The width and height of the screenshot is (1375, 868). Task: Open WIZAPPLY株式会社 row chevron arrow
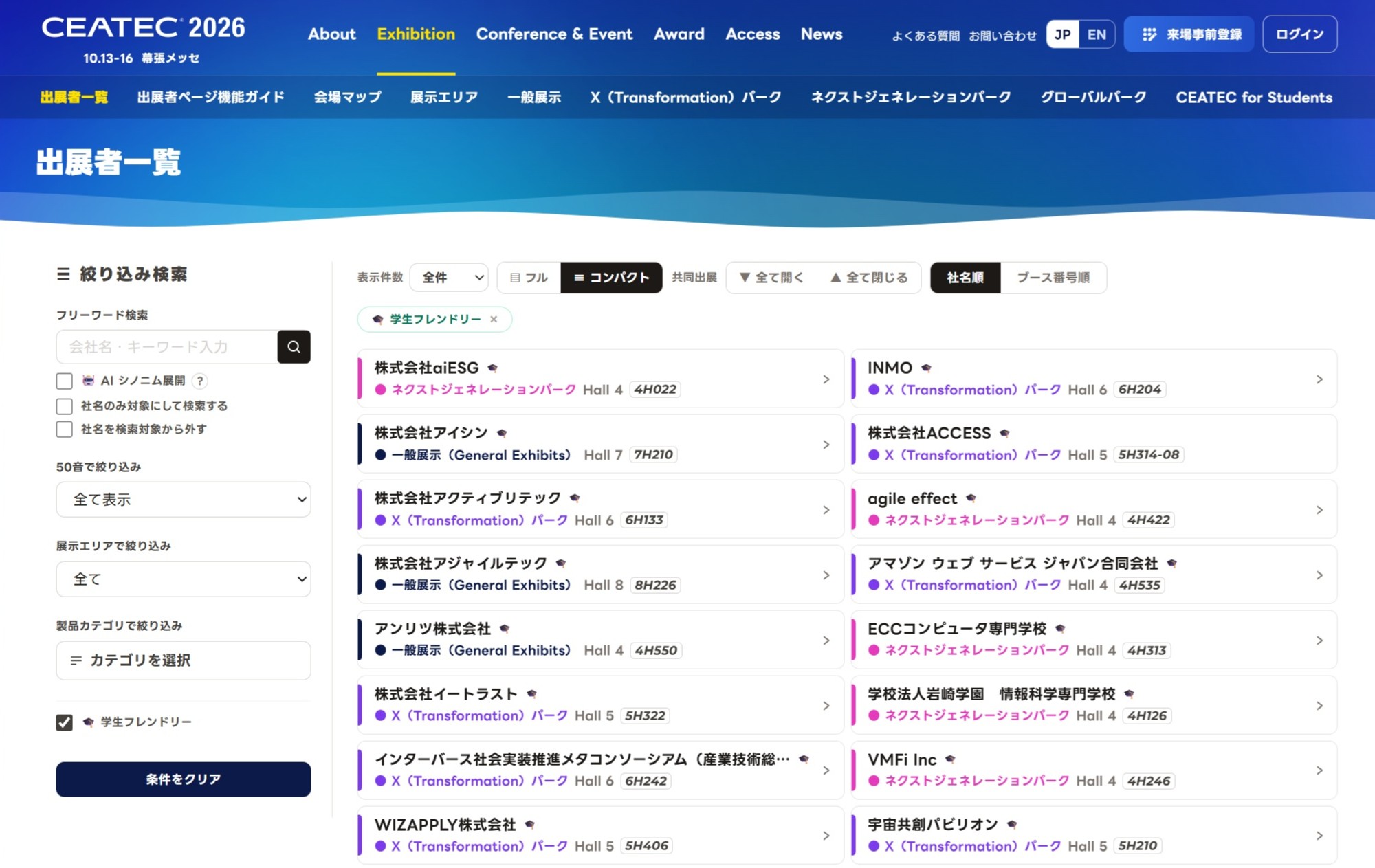(826, 836)
